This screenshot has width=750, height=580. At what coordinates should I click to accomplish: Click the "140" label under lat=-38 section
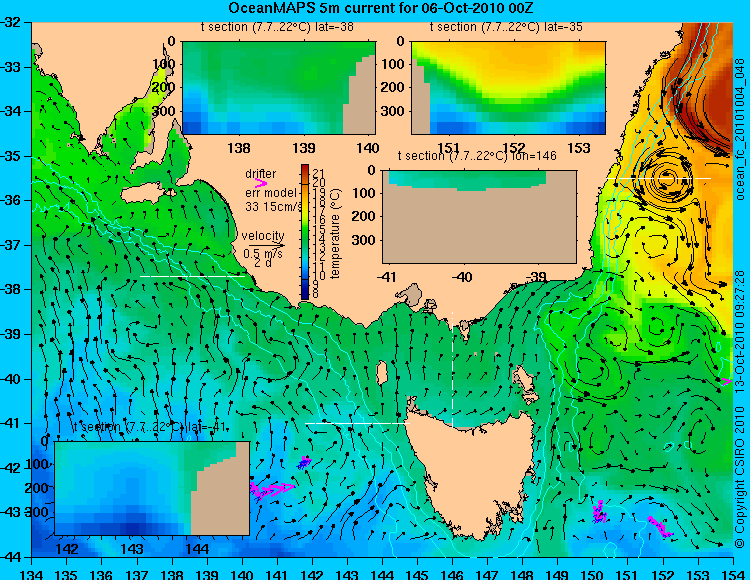click(x=368, y=148)
